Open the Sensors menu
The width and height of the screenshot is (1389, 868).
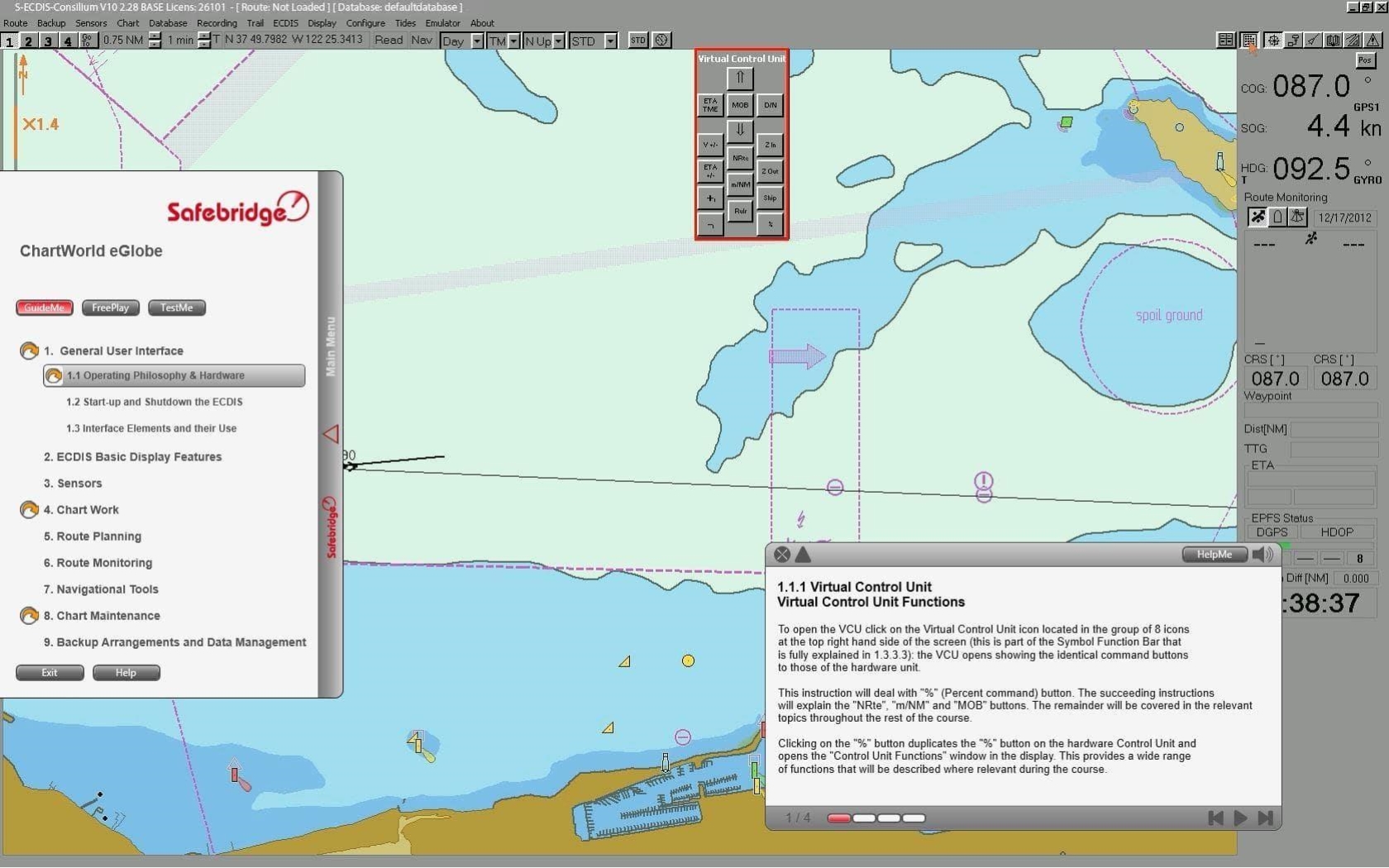click(x=91, y=23)
